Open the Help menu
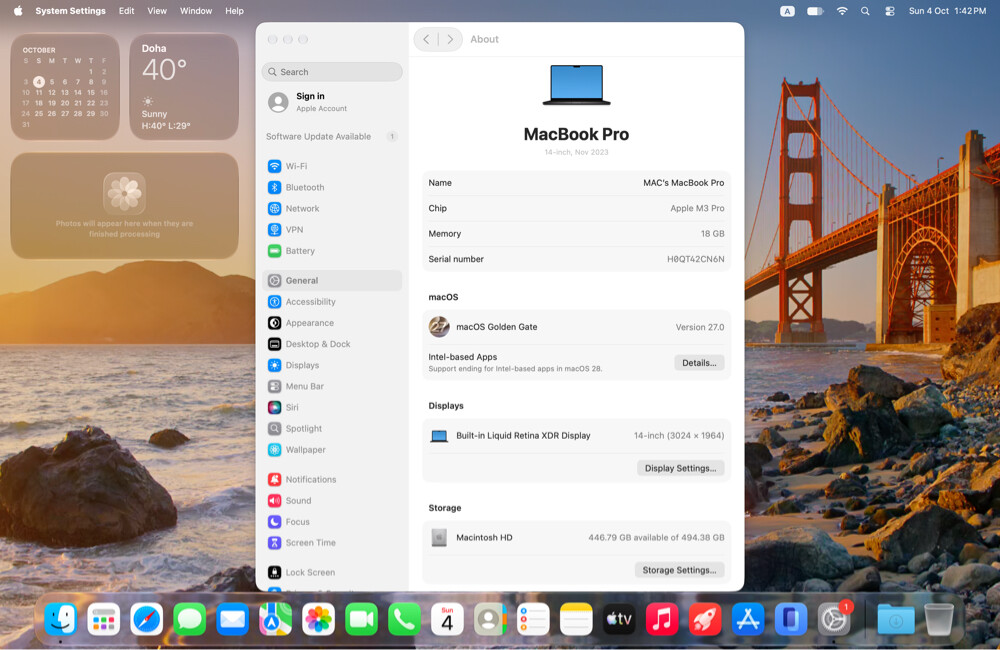This screenshot has height=650, width=1000. tap(234, 11)
